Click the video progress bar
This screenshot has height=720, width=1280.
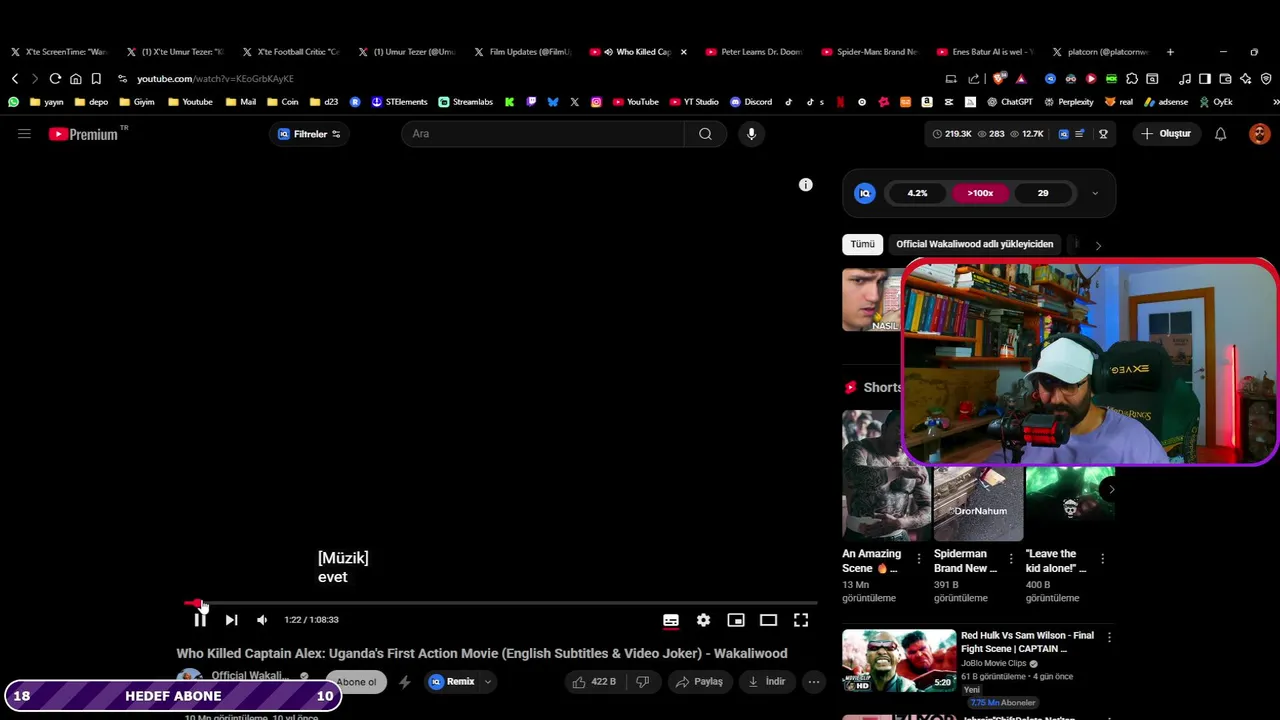click(500, 603)
